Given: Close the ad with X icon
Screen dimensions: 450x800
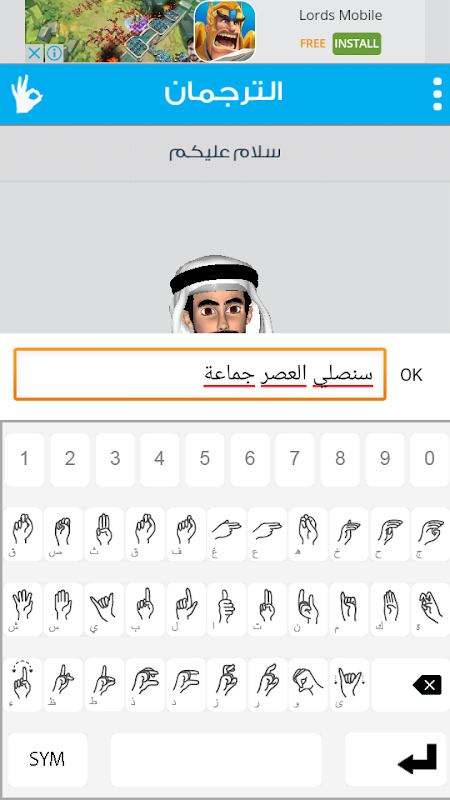Looking at the screenshot, I should tap(34, 53).
